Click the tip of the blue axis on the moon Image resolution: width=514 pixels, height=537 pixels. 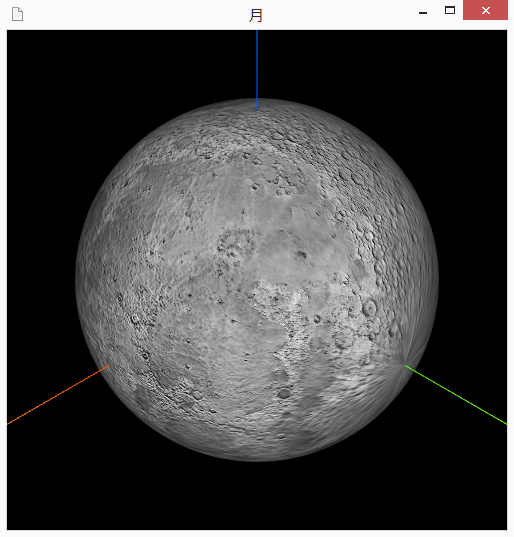click(x=257, y=108)
